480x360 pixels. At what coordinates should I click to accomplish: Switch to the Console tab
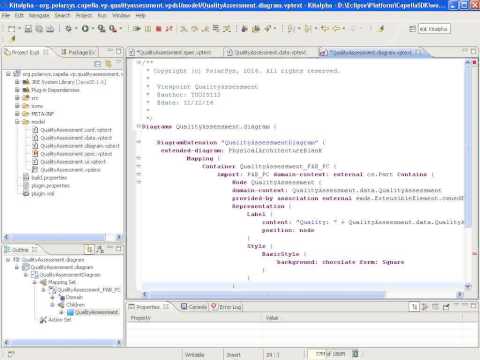(x=194, y=307)
